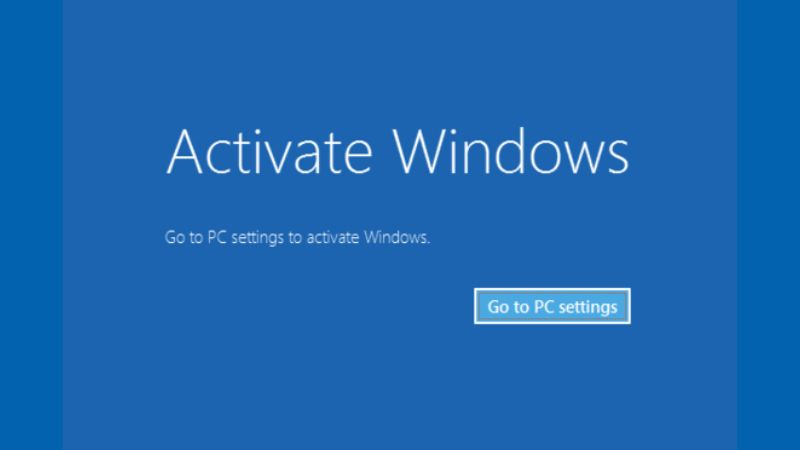The height and width of the screenshot is (450, 800).
Task: Click the word 'Windows.' ending the description sentence
Action: click(397, 237)
